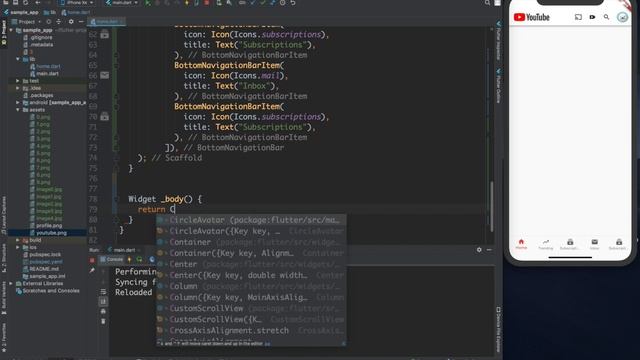Click the pin icon in Run panel
Screen dimensions: 640x360
click(x=92, y=270)
